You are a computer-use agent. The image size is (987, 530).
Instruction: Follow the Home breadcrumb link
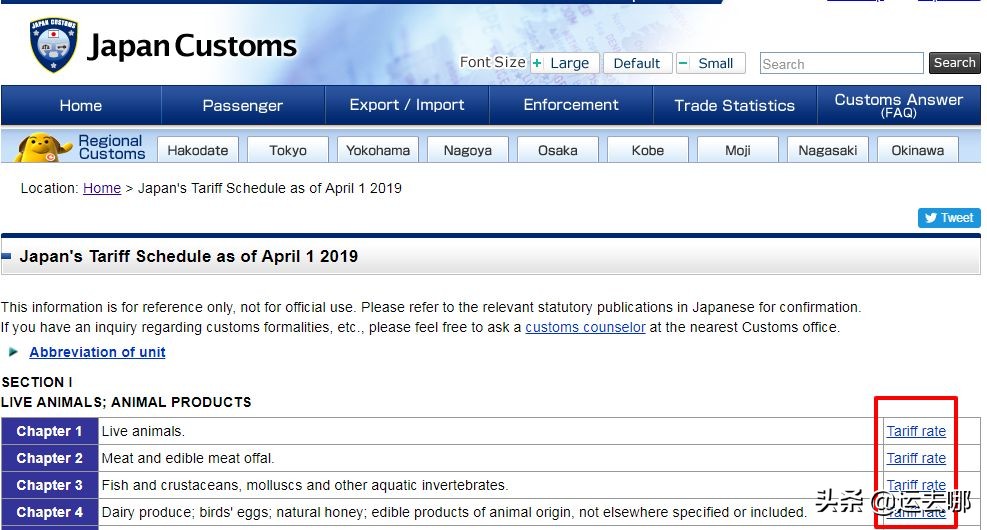point(102,188)
